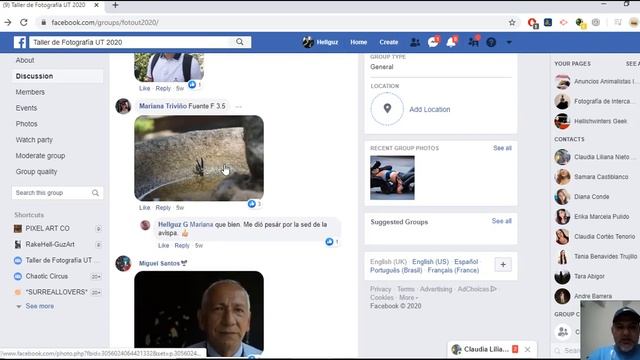Reload the page with browser refresh button
Screen dimensions: 640x360
click(24, 22)
